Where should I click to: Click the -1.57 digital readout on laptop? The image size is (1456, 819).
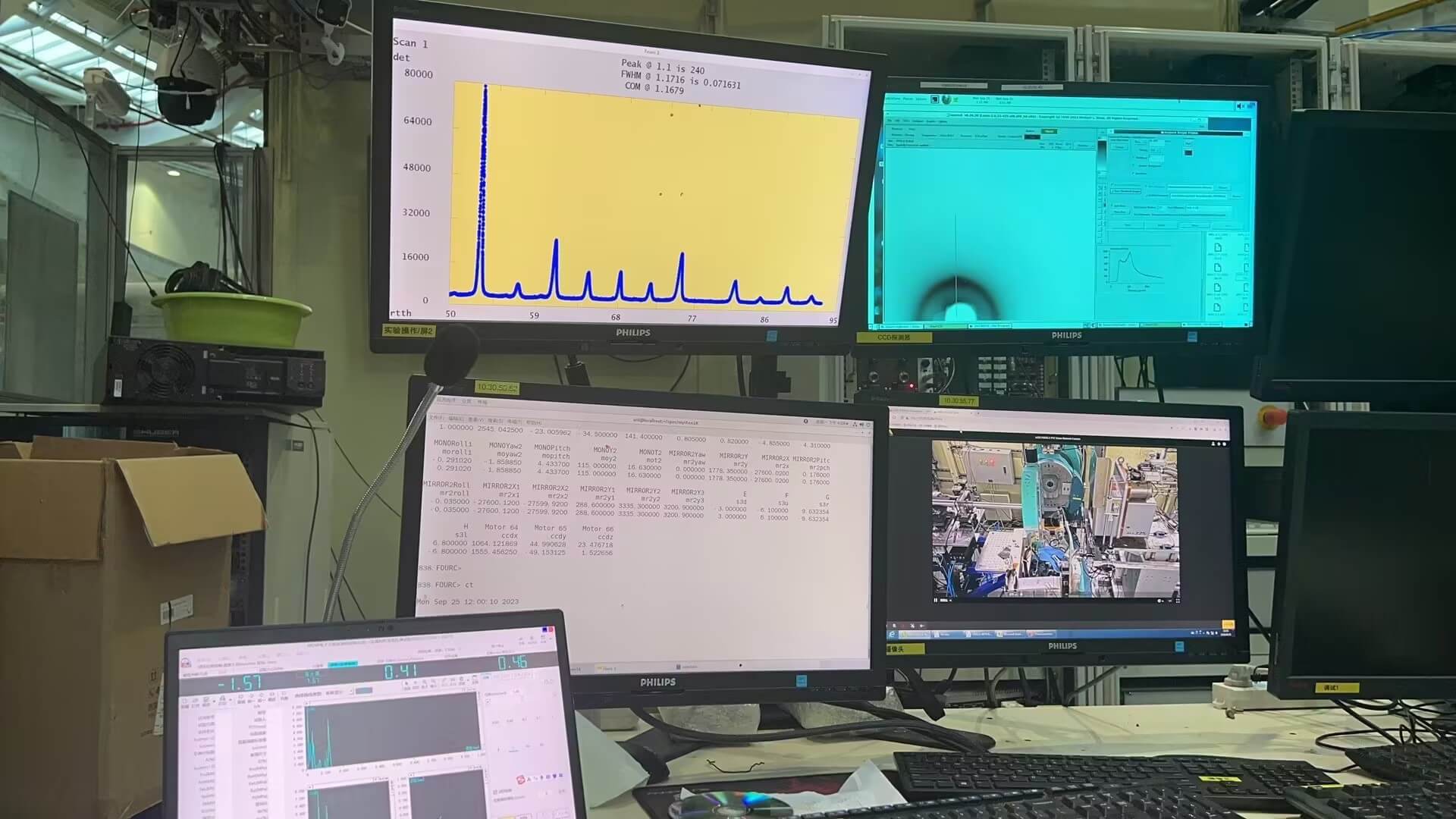[x=240, y=682]
